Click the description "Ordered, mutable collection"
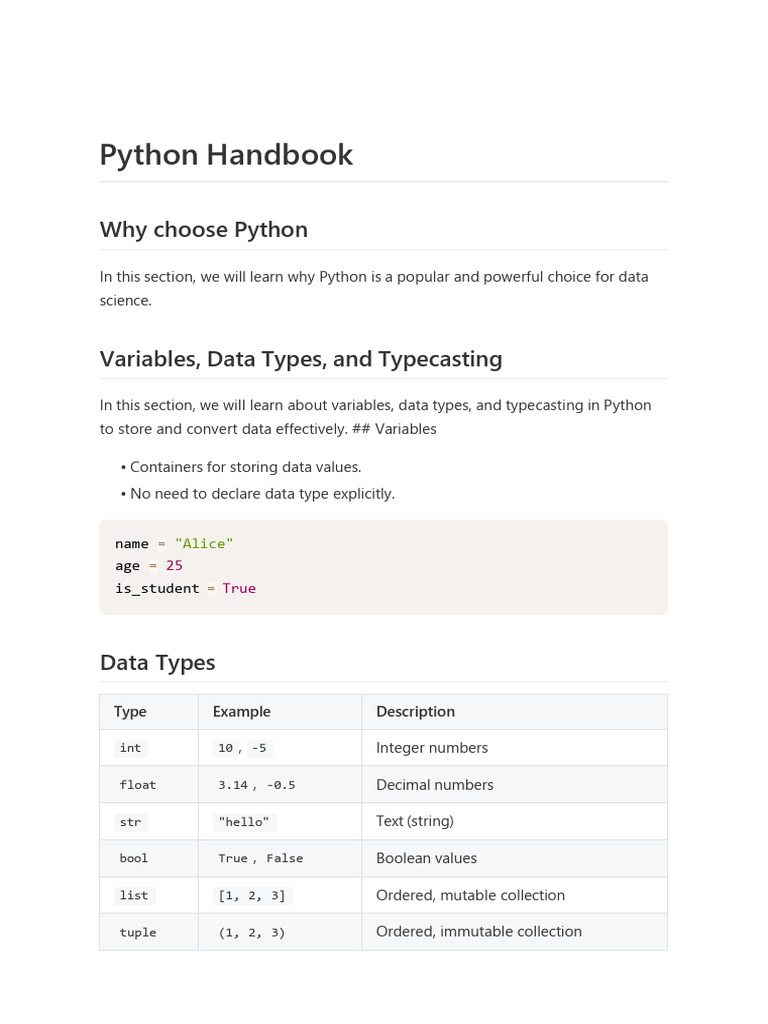 (x=470, y=895)
